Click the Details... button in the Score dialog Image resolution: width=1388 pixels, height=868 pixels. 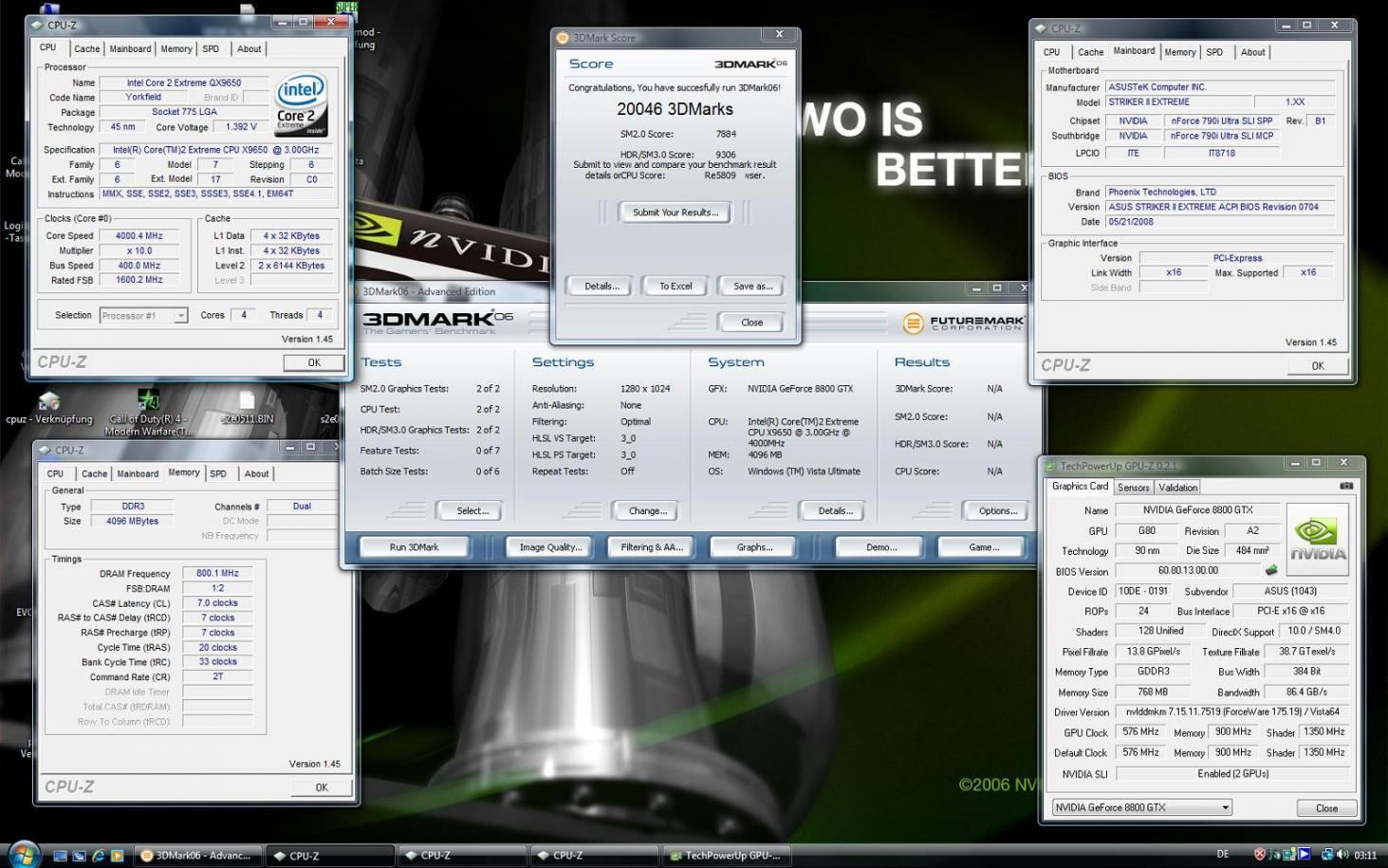[x=601, y=286]
